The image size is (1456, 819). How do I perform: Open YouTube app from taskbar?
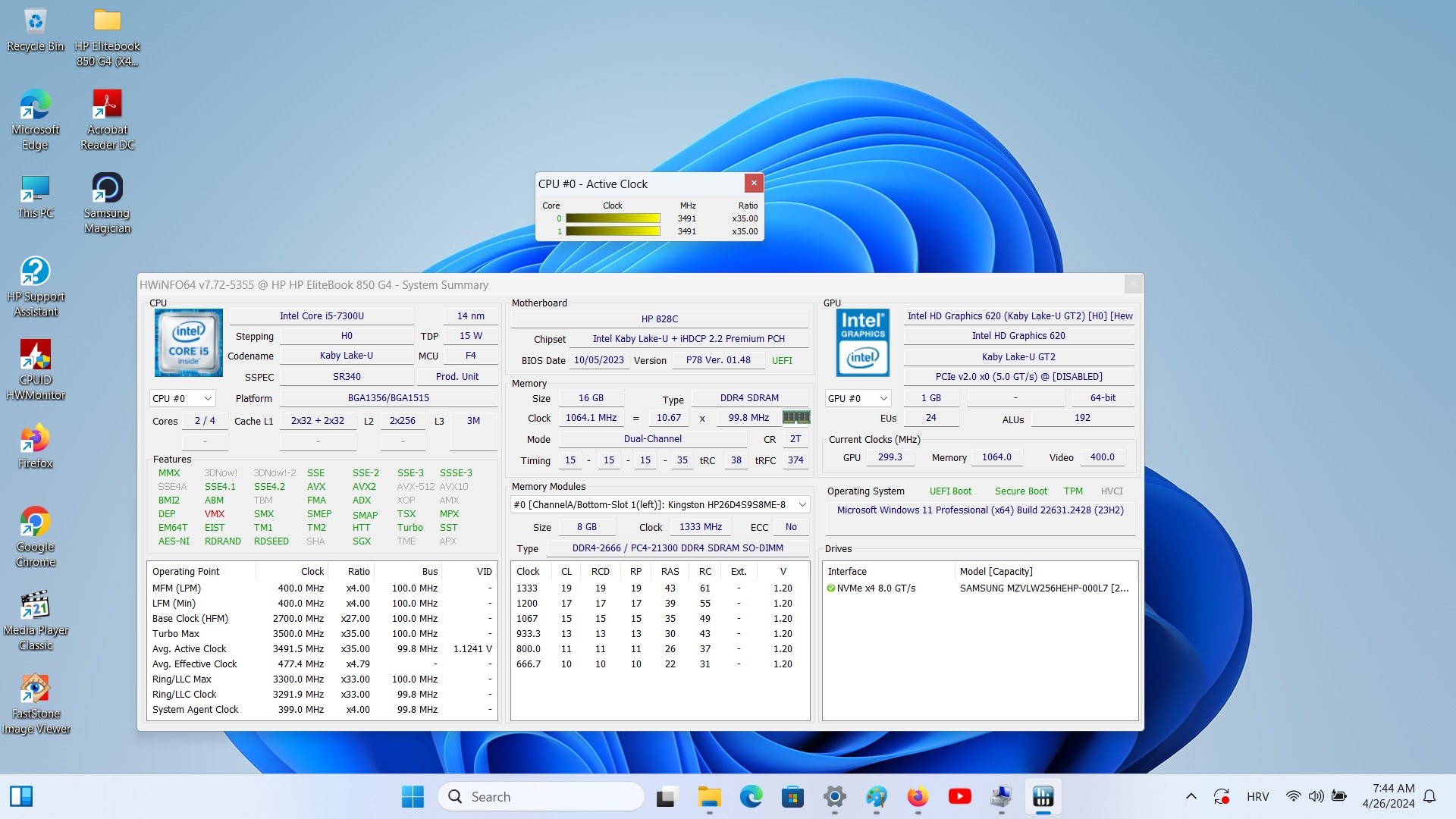(959, 796)
